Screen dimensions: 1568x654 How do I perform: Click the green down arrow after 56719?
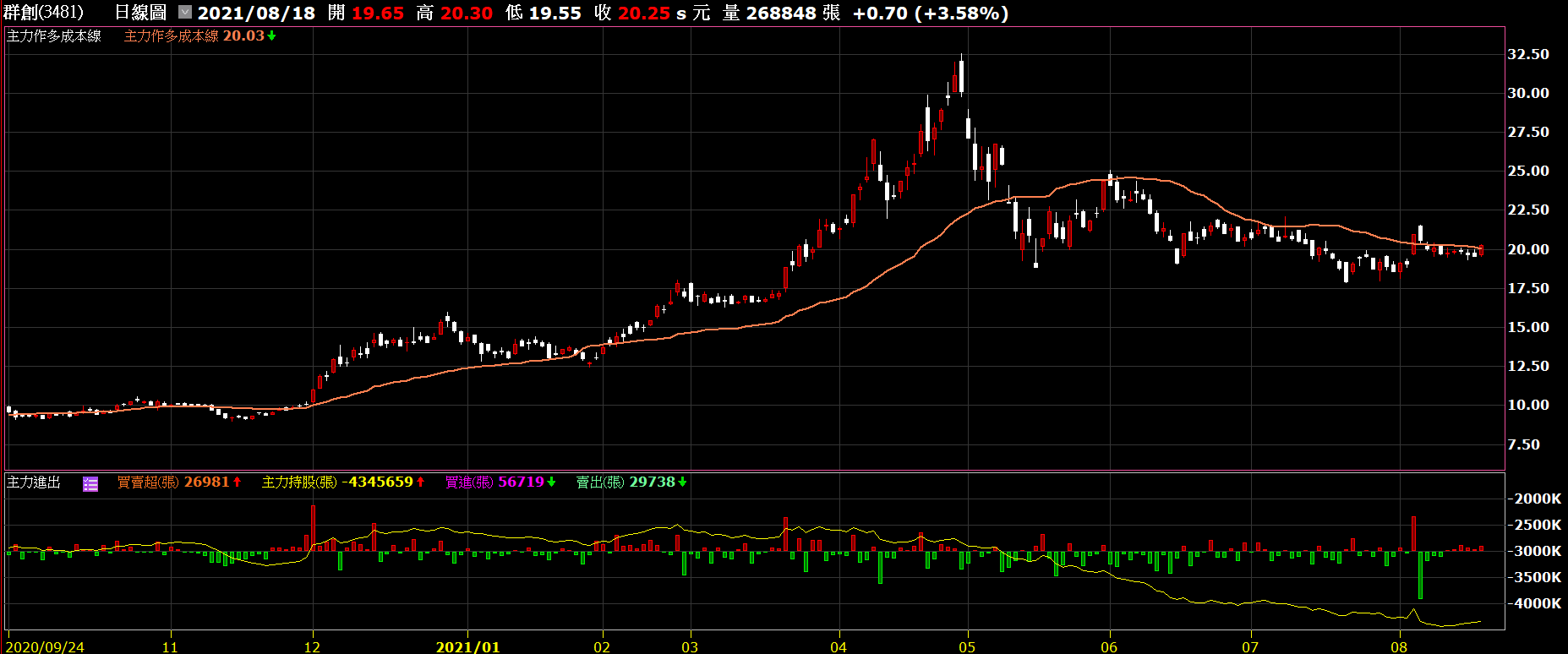[x=552, y=482]
